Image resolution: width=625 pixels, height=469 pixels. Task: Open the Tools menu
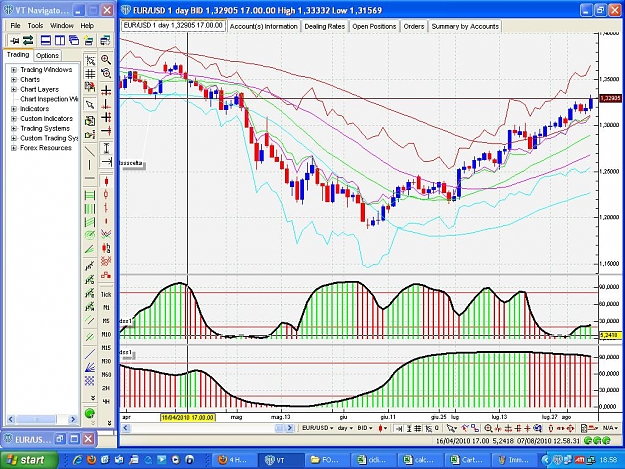tap(35, 26)
